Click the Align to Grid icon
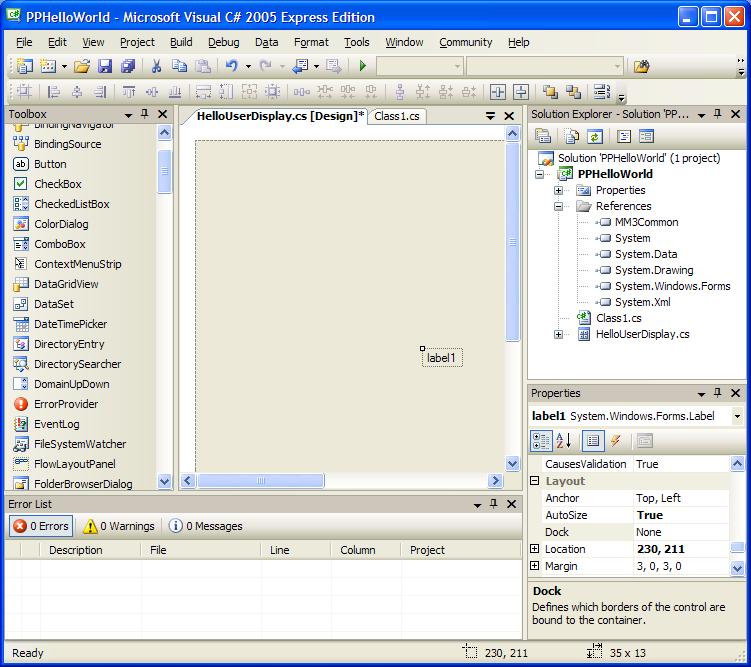This screenshot has width=751, height=667. point(24,91)
